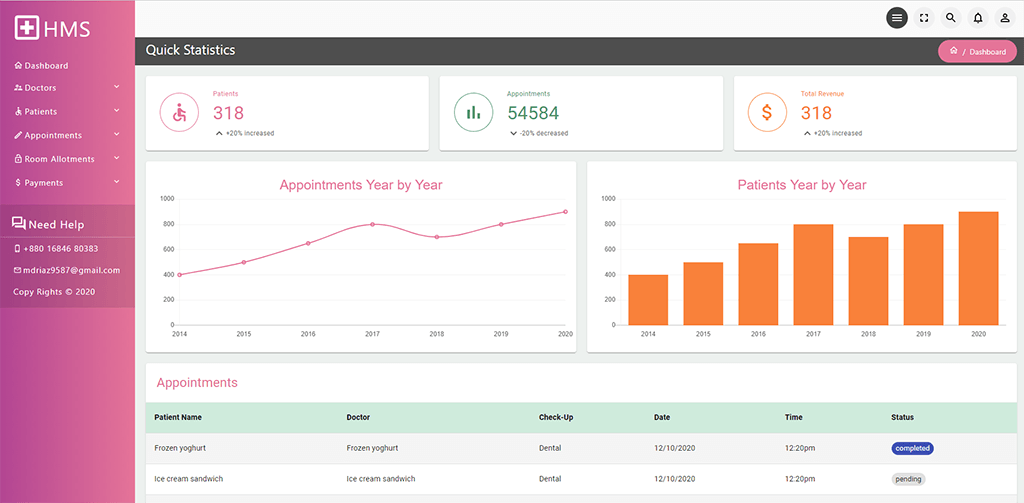Click the envelope icon beside email address

[18, 270]
